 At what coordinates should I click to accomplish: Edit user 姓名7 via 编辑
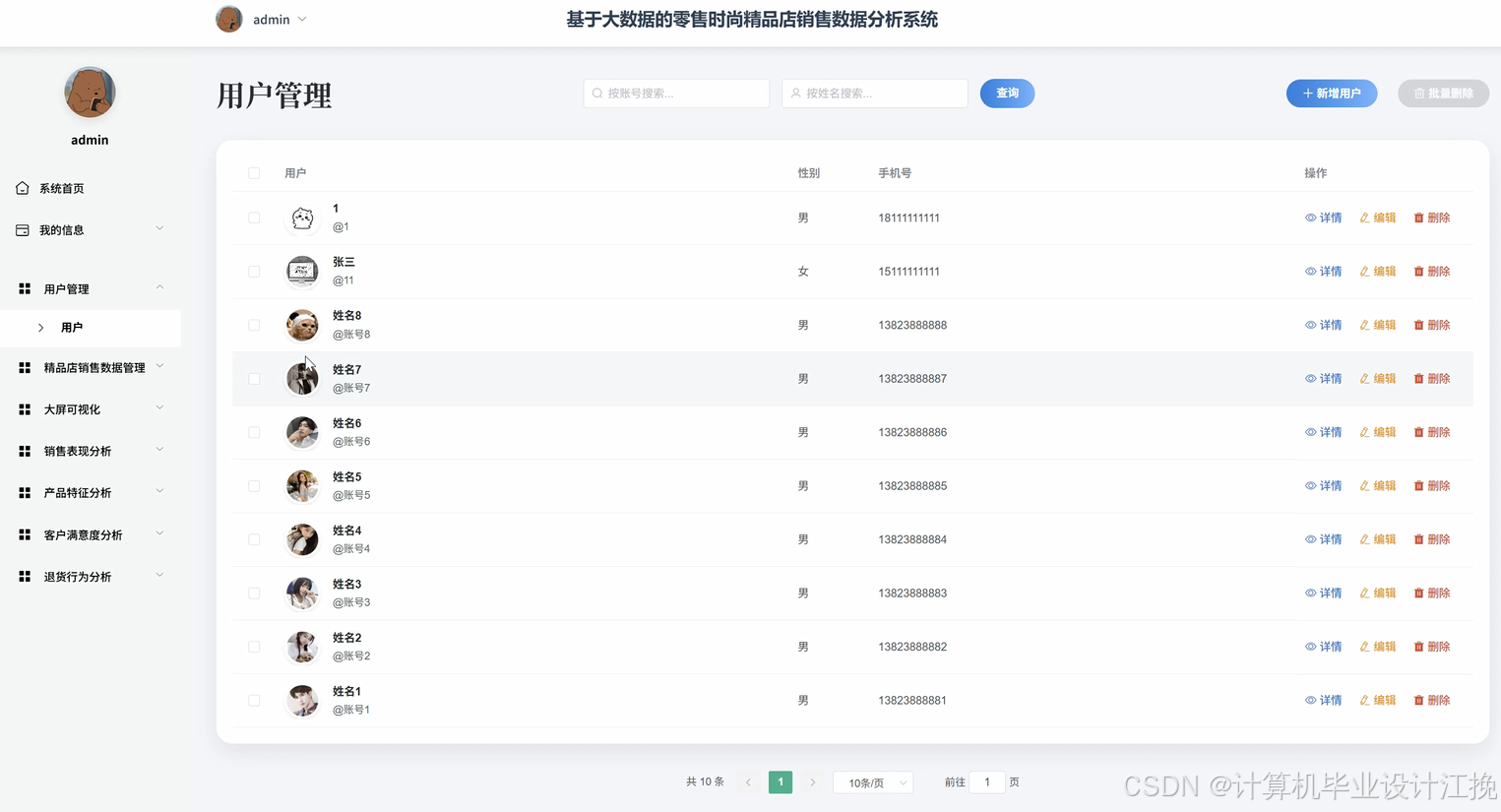tap(1378, 379)
